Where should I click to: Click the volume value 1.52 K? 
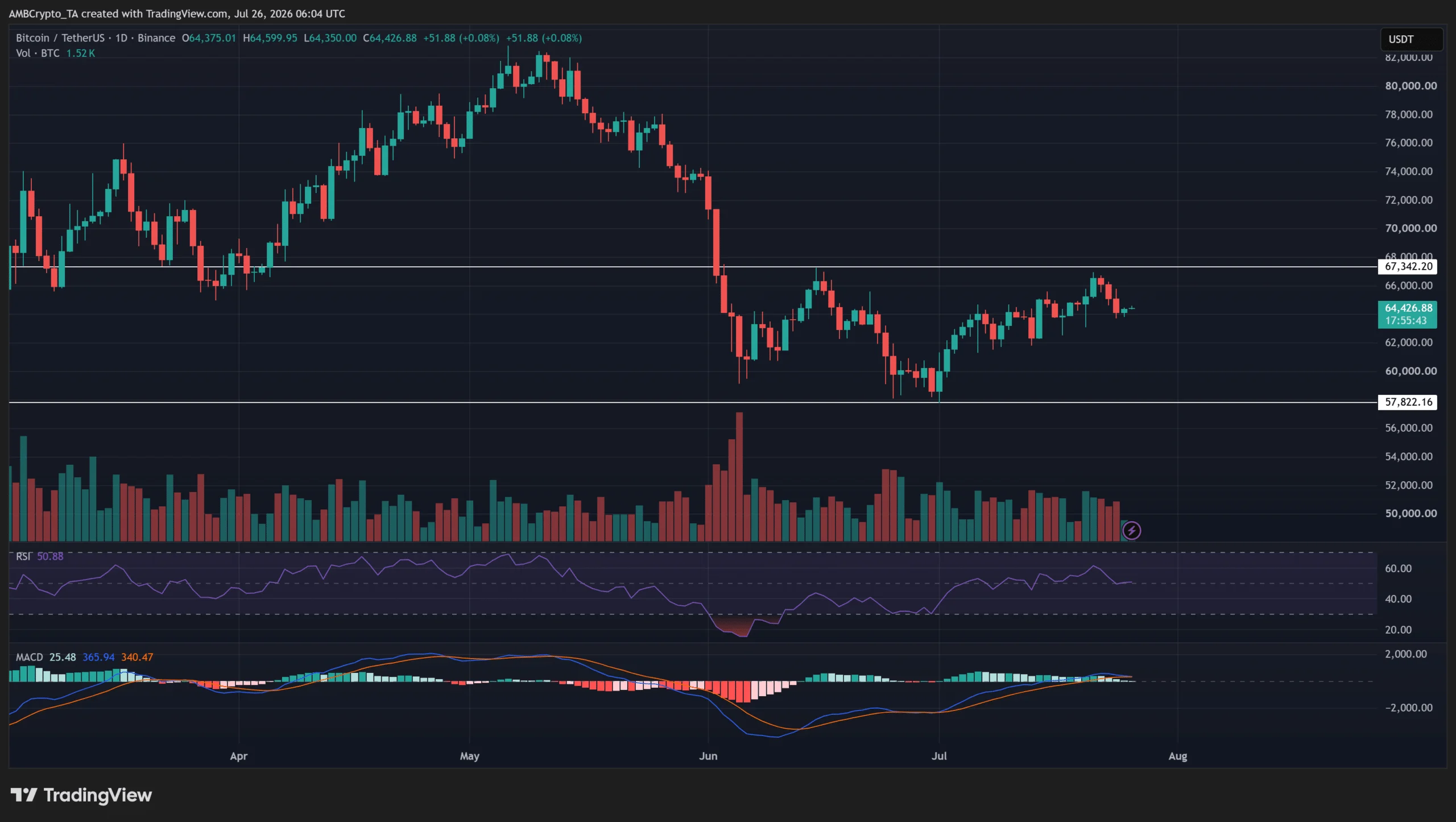tap(81, 53)
